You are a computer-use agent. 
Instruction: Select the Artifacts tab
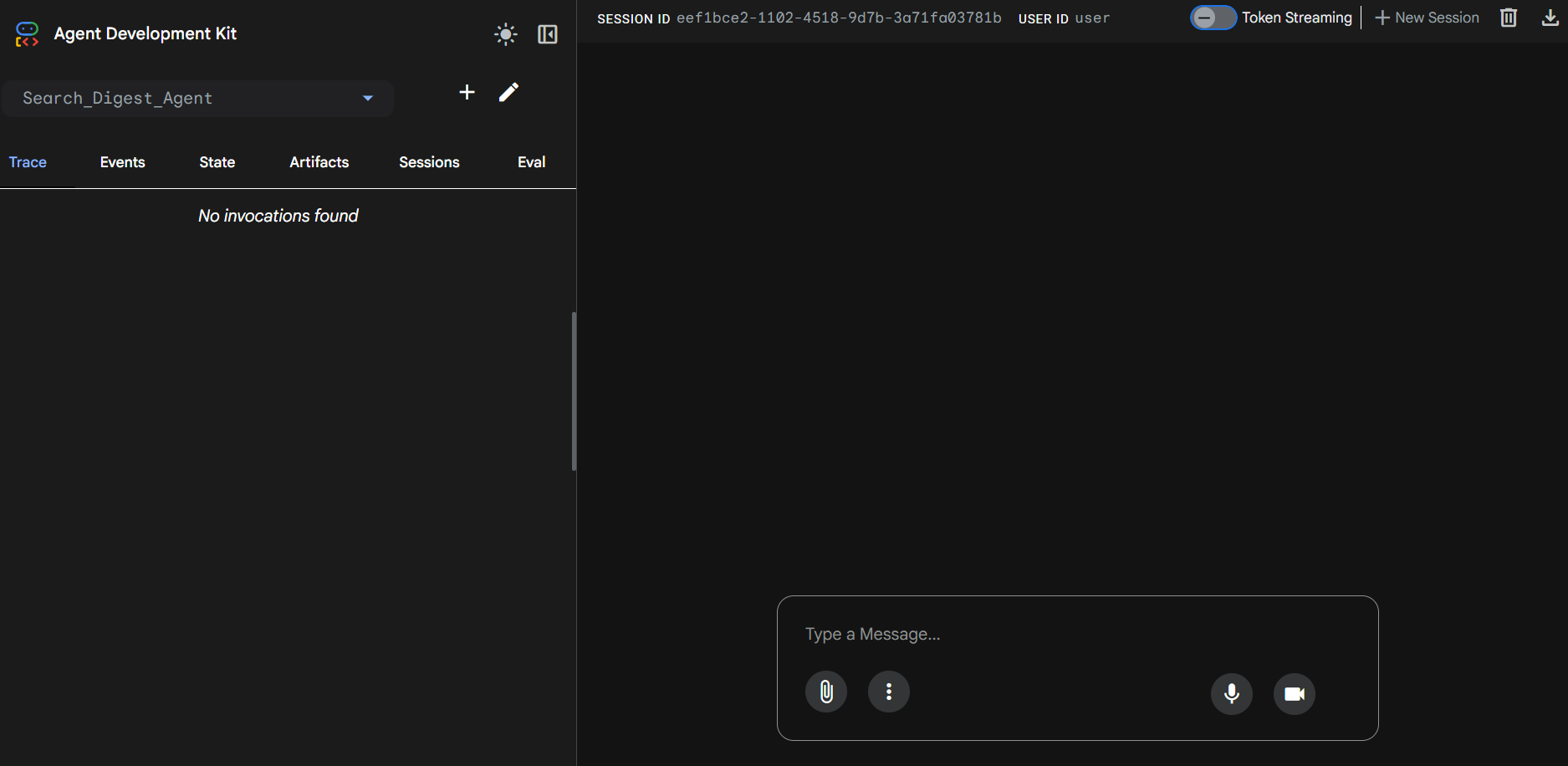click(319, 162)
